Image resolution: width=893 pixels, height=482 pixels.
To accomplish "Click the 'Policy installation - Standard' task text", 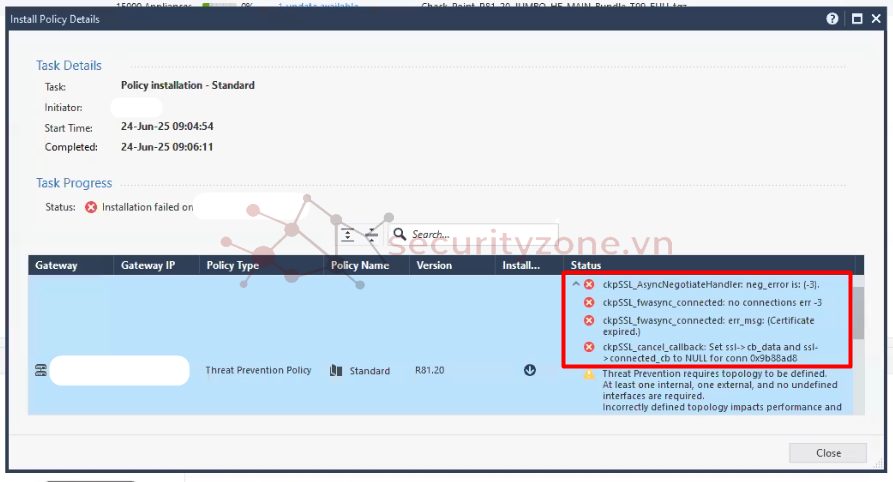I will (x=187, y=85).
